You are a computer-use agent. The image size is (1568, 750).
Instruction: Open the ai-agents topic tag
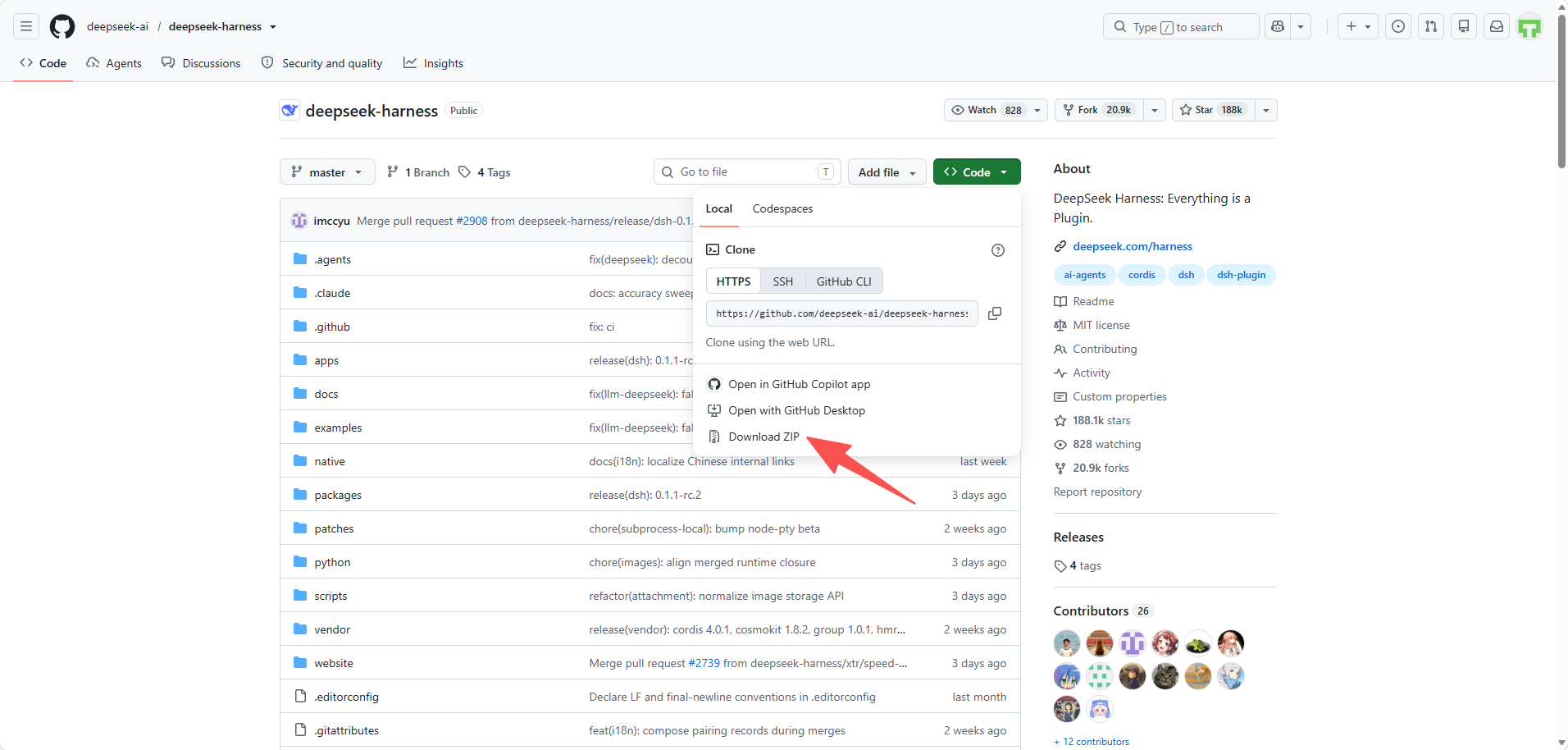1084,275
